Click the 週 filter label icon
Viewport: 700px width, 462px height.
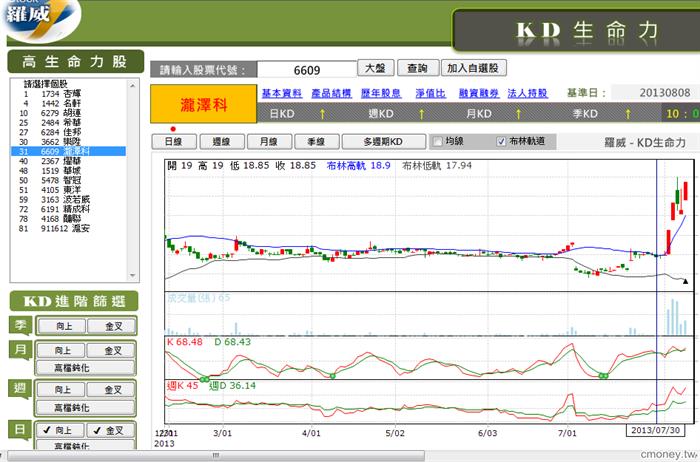pyautogui.click(x=20, y=389)
